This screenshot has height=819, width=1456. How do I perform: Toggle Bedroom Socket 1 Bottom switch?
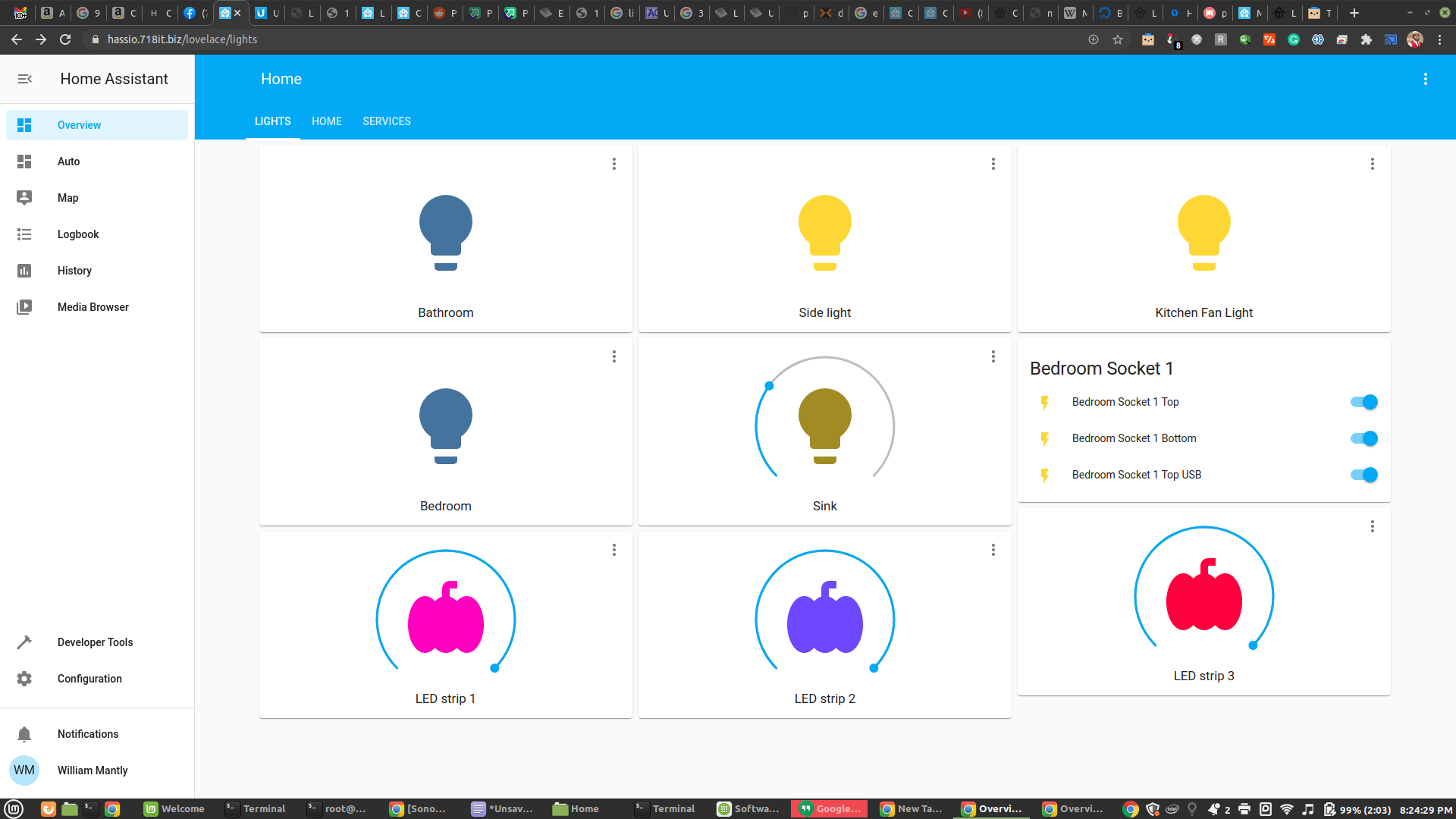pos(1363,438)
